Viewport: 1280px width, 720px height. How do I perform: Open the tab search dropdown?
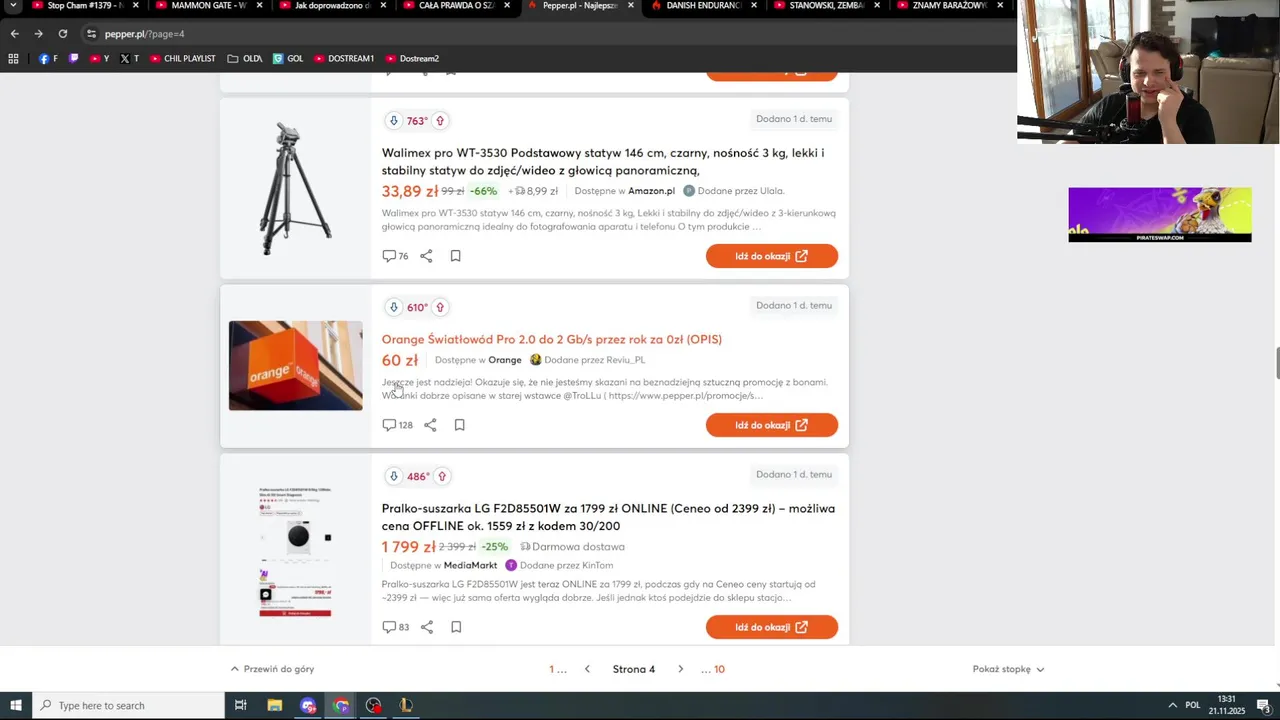point(13,6)
